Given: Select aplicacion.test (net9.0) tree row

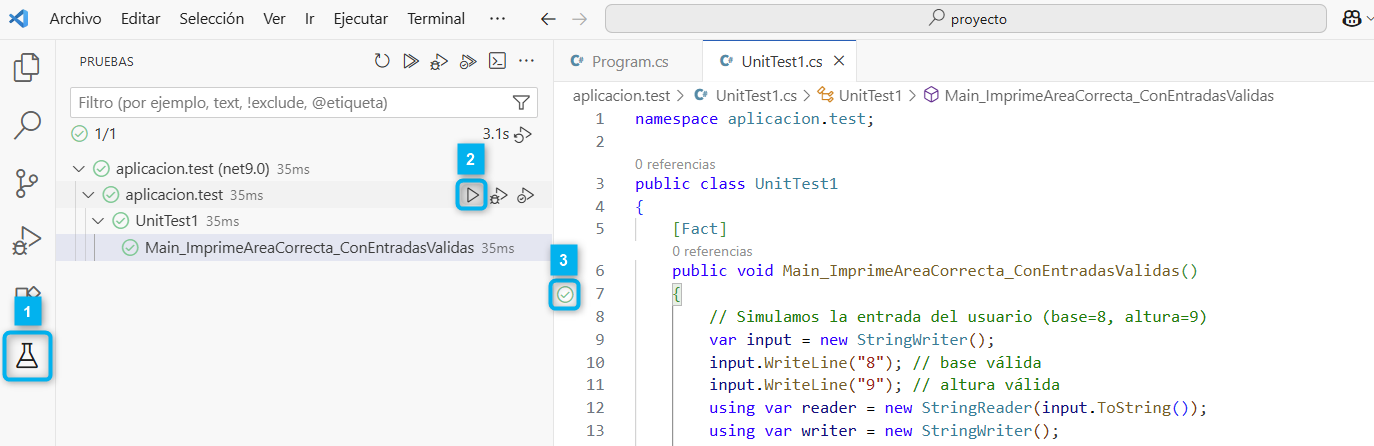Looking at the screenshot, I should click(x=303, y=168).
